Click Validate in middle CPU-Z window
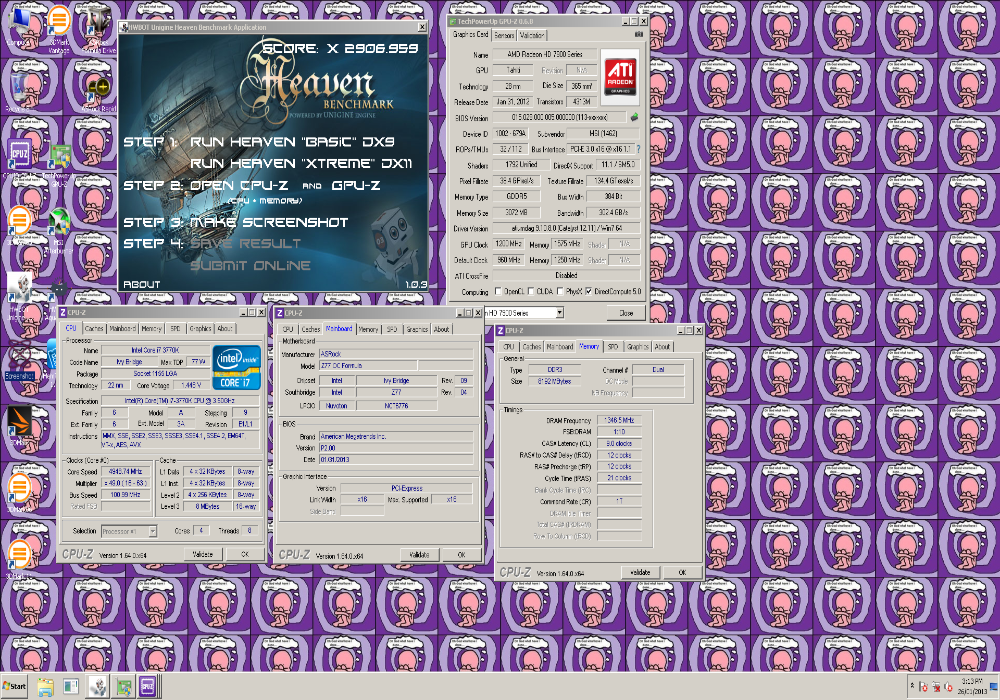Screen dimensions: 1000x700 coord(419,555)
